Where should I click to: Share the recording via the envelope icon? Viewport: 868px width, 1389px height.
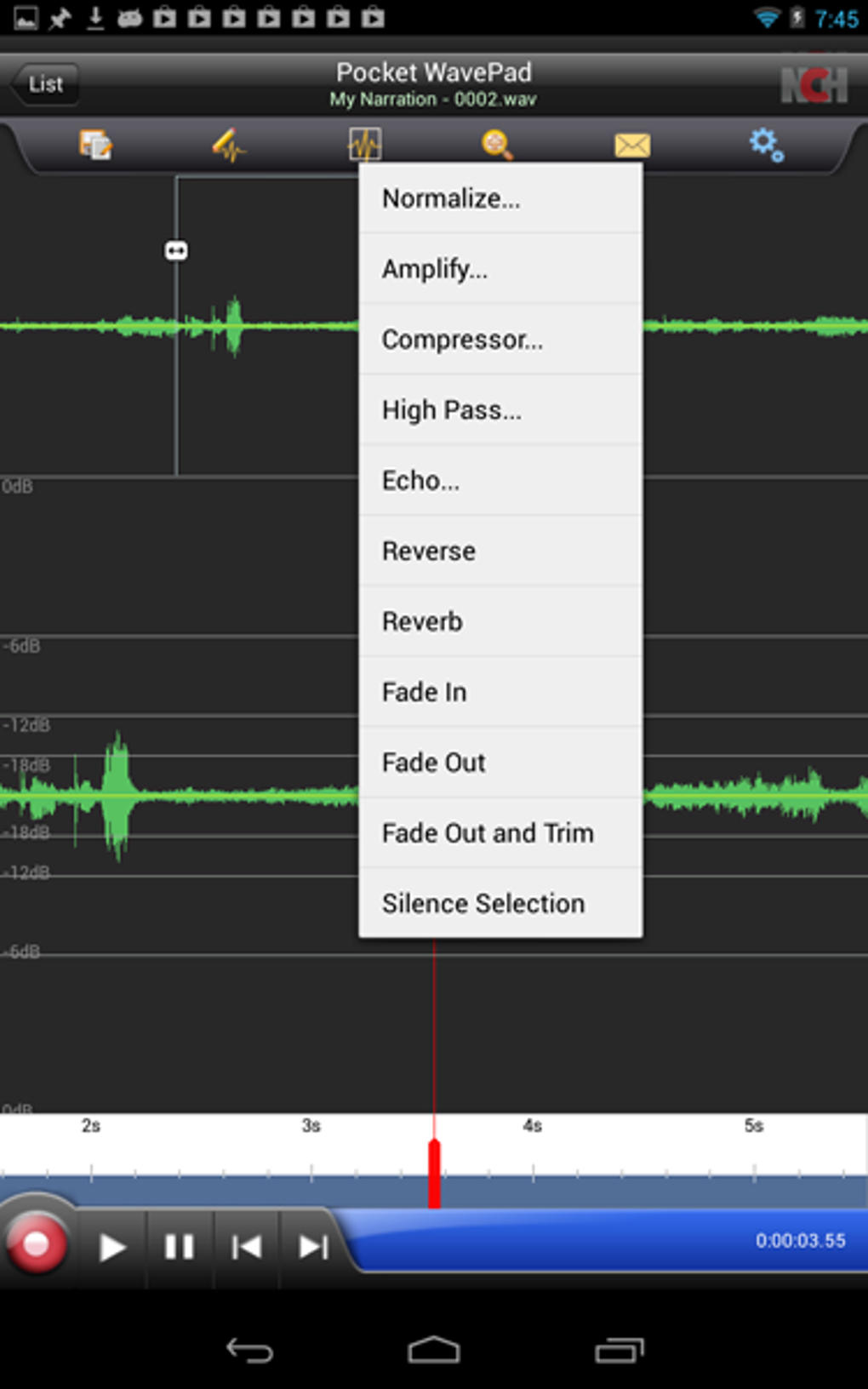[x=631, y=144]
